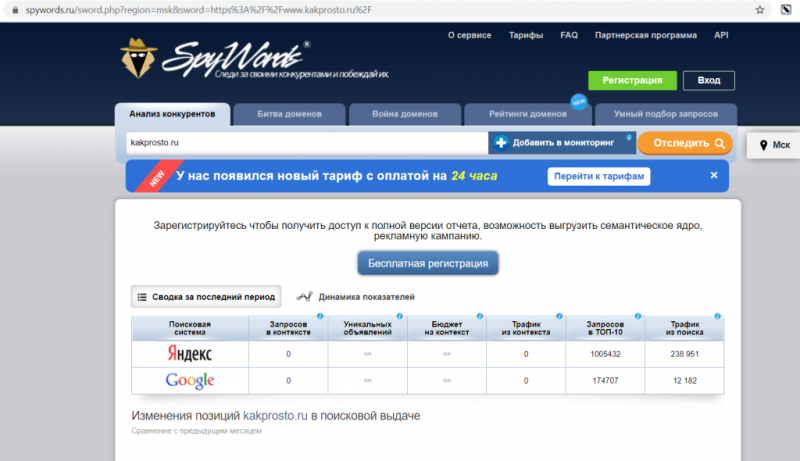
Task: Open the FAQ menu link
Action: pos(569,35)
